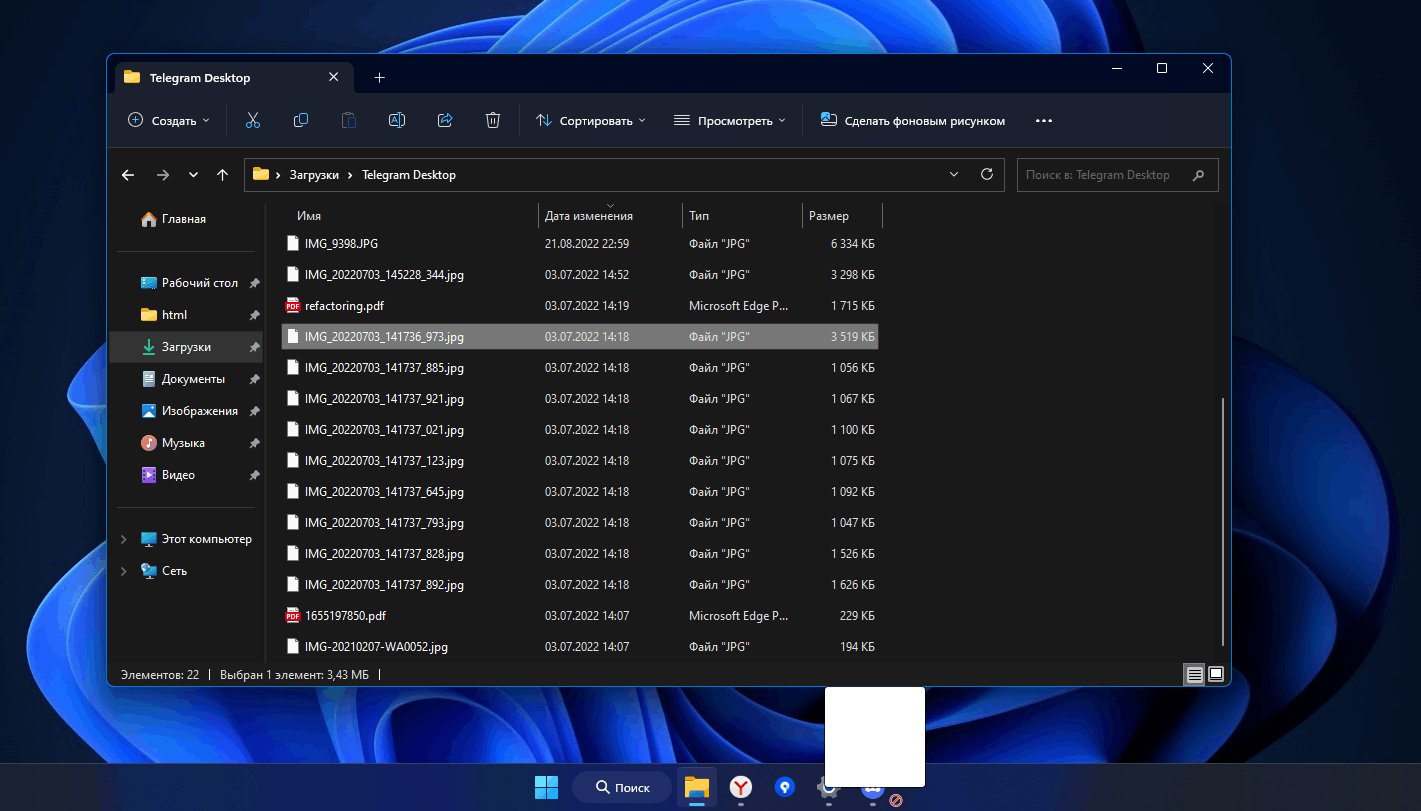Click the file icon of IMG_9398.JPG
This screenshot has width=1421, height=811.
(x=293, y=243)
